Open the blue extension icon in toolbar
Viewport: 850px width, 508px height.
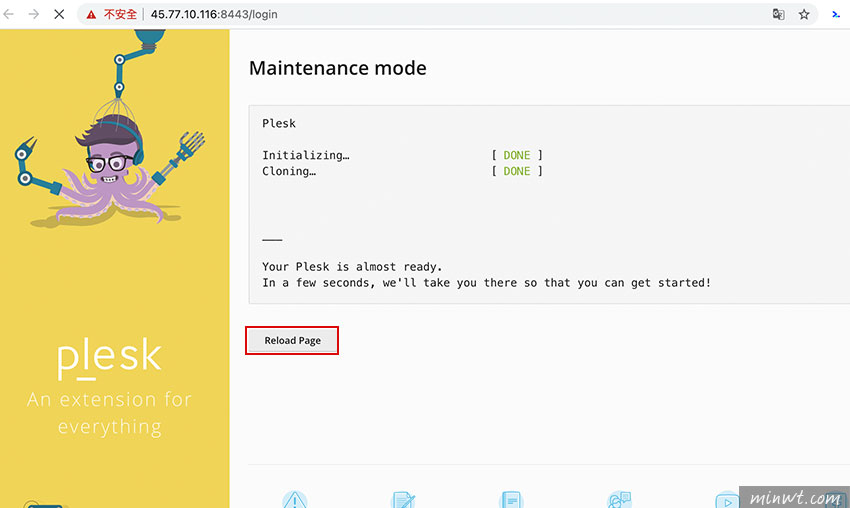836,15
